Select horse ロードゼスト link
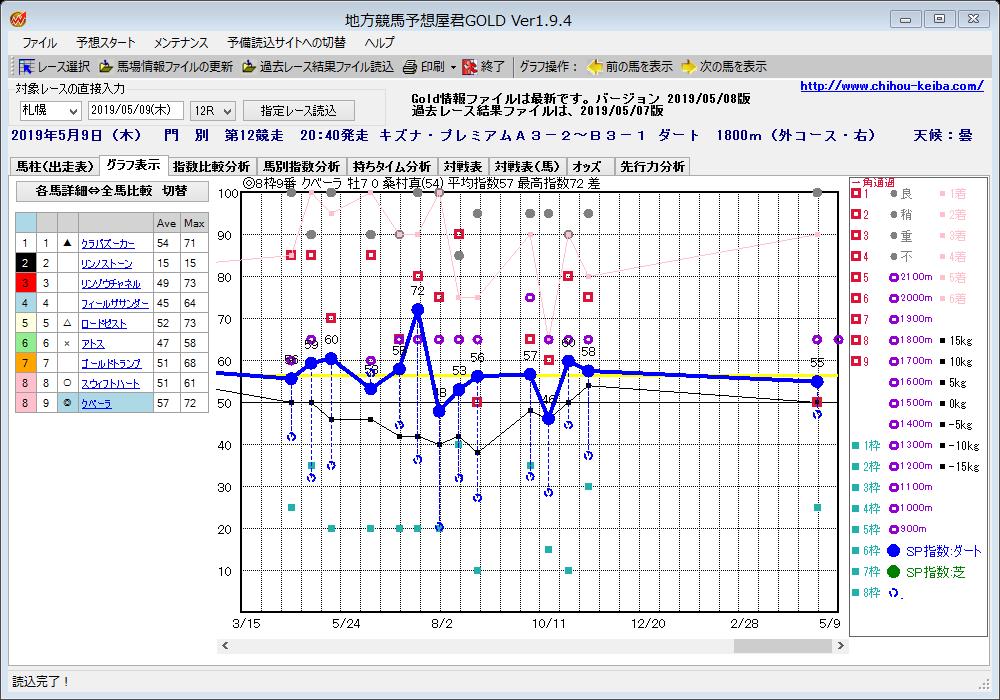 [x=103, y=323]
